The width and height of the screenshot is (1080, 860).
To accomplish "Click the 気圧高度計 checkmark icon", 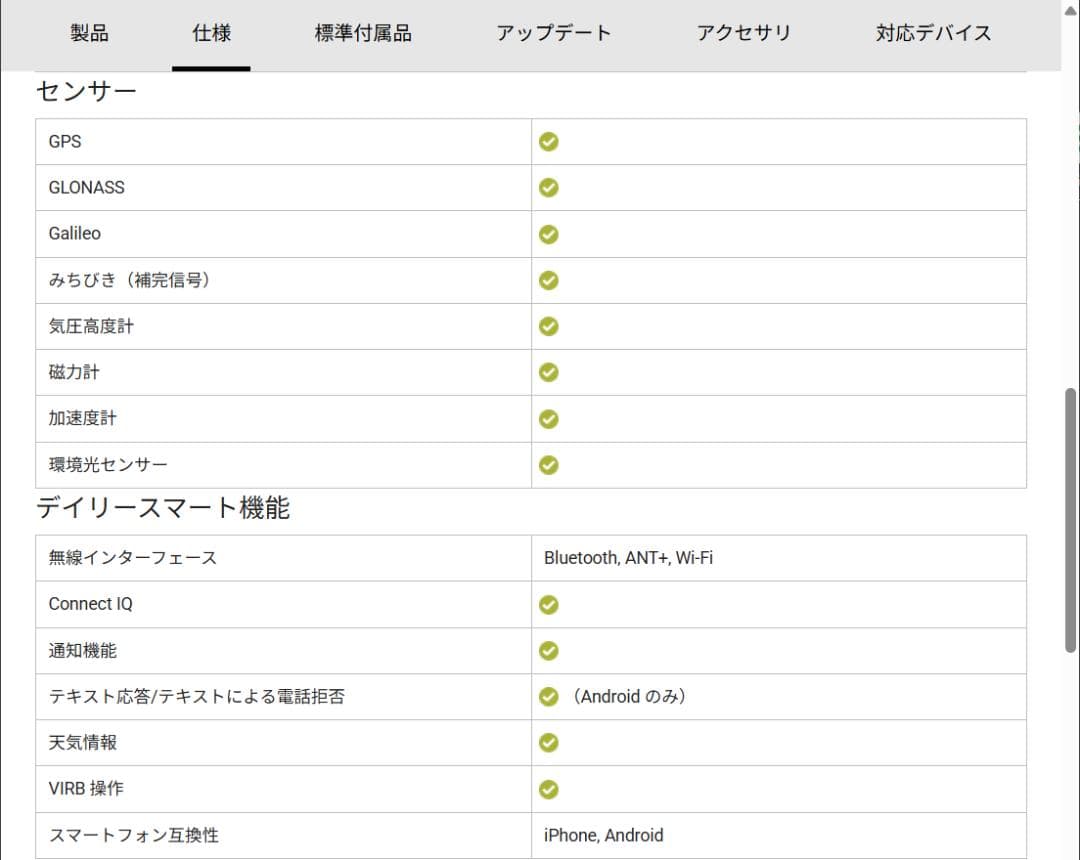I will (x=548, y=326).
